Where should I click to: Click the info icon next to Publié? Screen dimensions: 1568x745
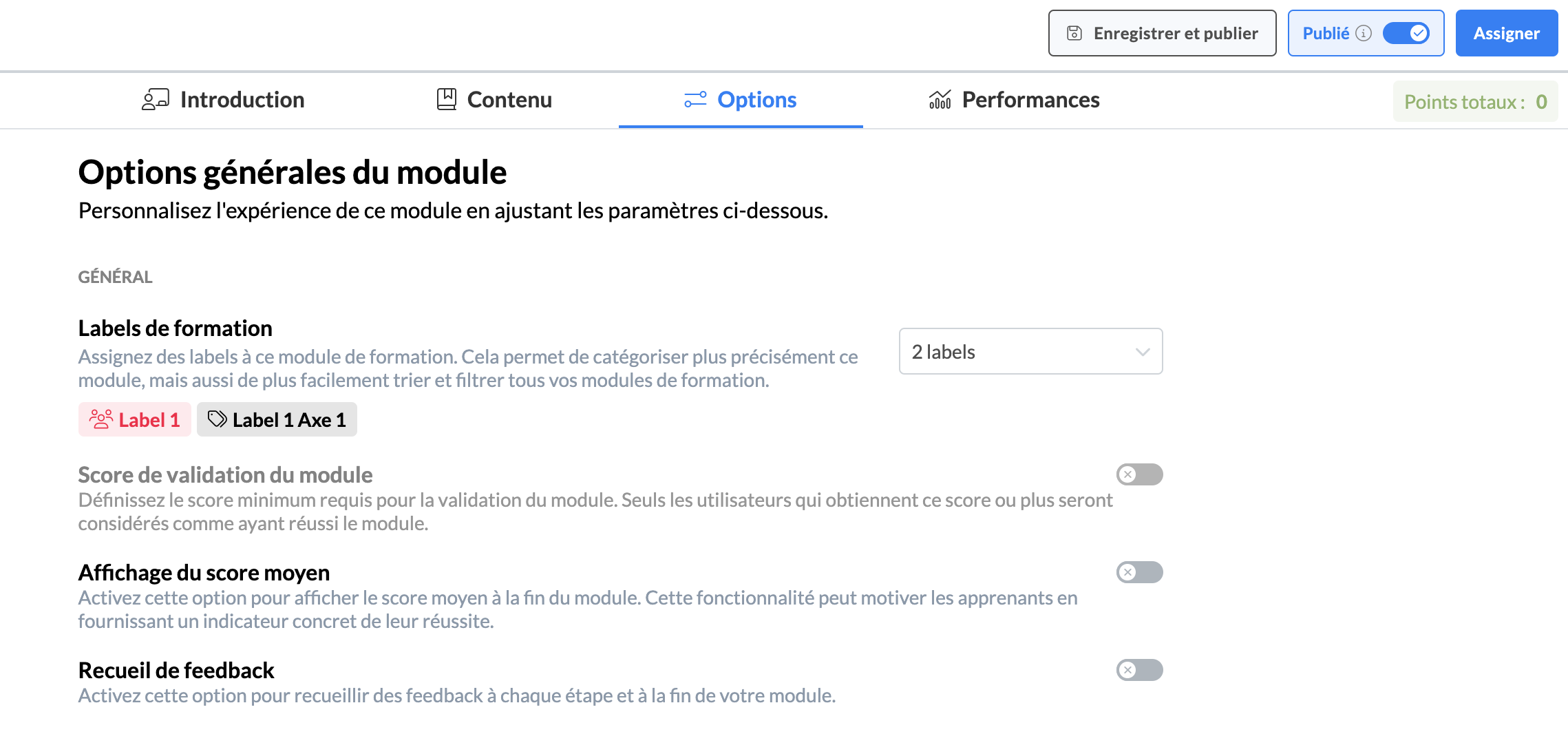click(x=1364, y=33)
